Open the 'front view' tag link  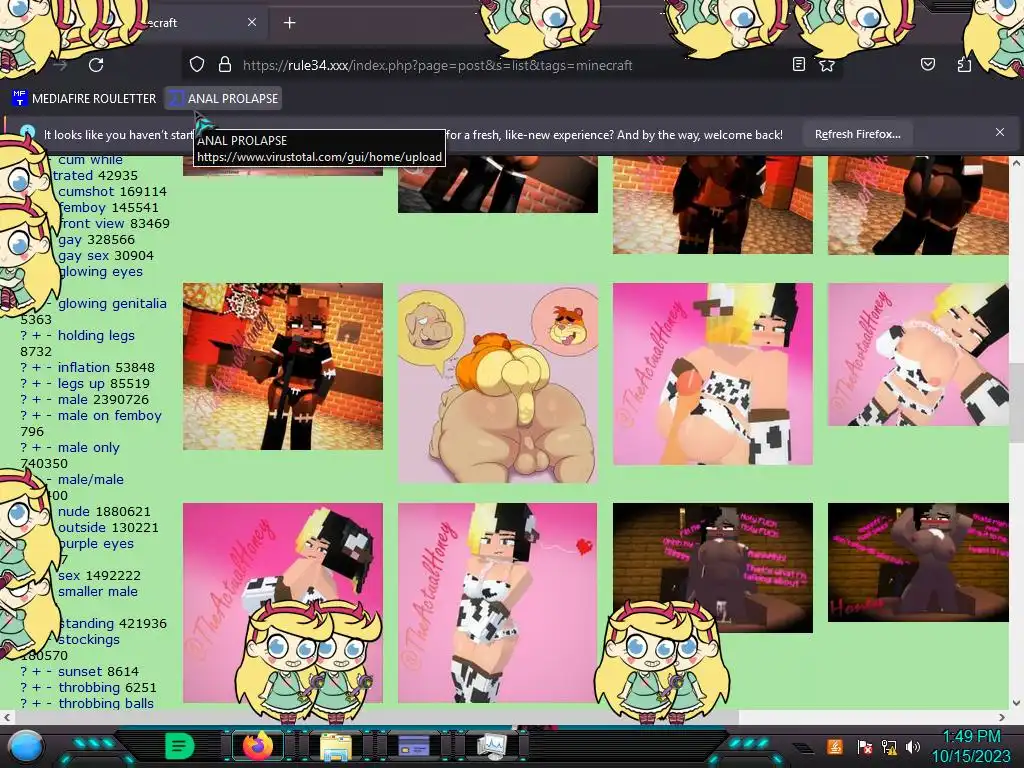tap(91, 224)
